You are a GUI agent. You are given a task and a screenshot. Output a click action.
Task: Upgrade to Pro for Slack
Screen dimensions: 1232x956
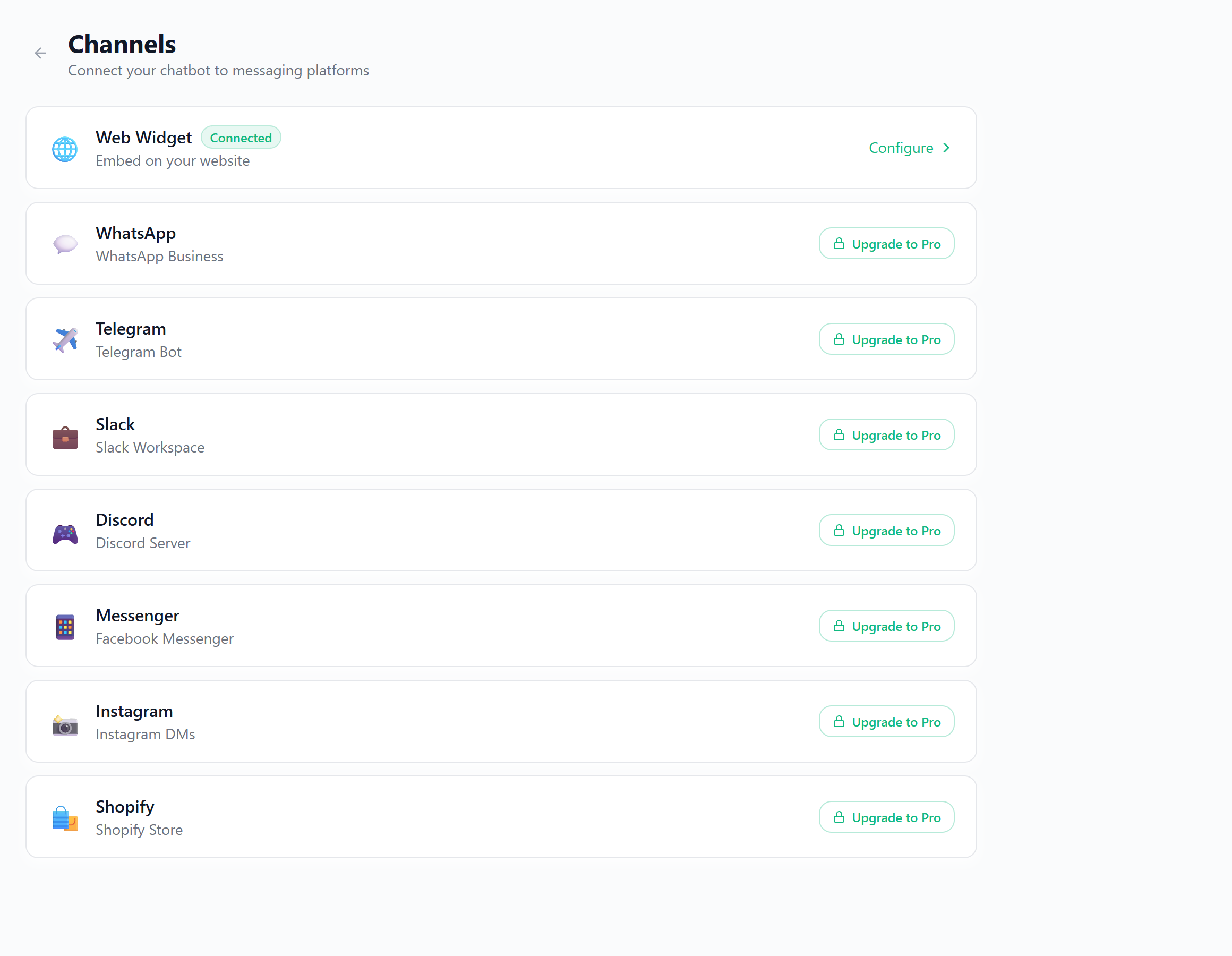tap(886, 434)
